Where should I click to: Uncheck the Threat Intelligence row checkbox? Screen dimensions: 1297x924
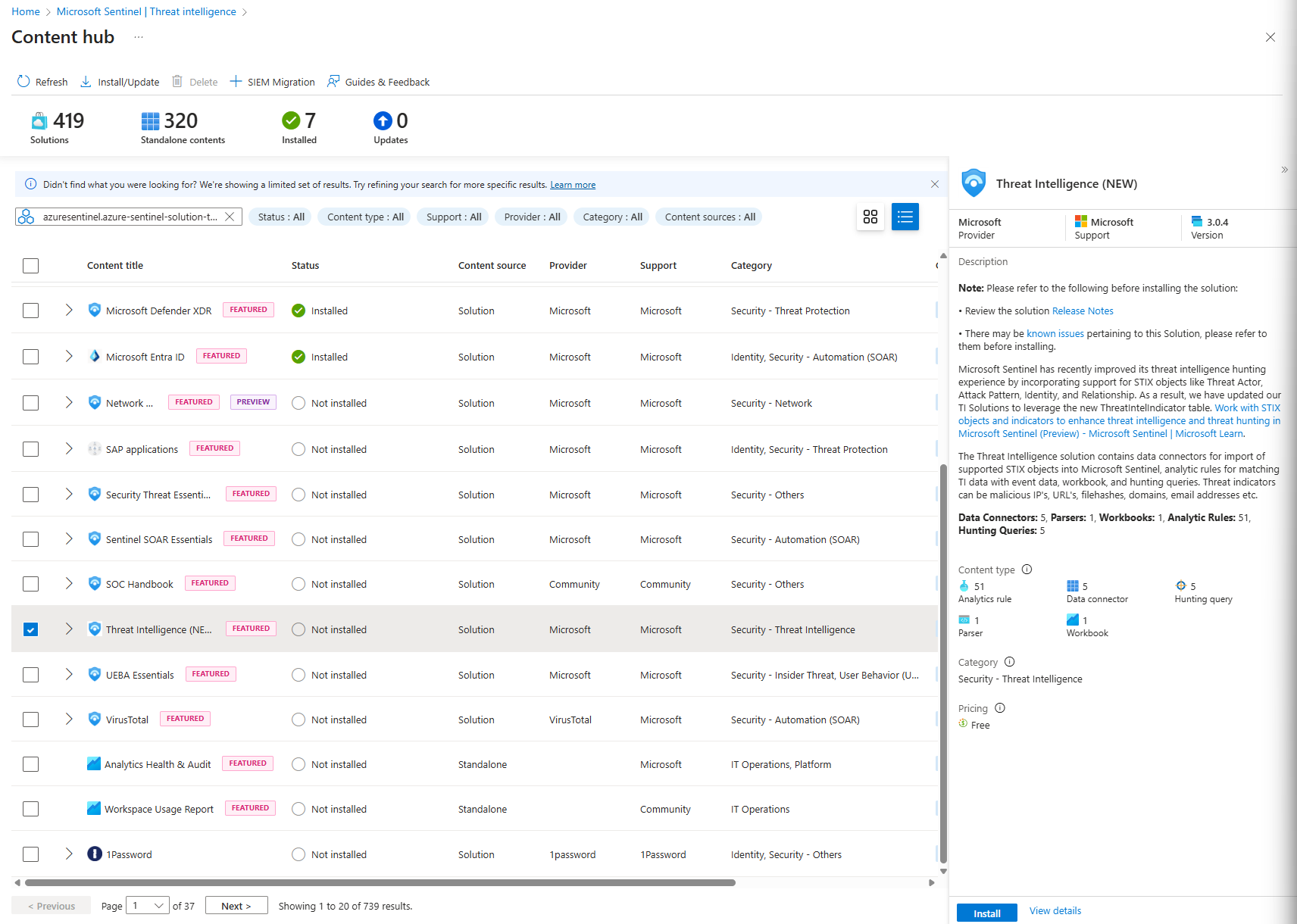click(x=30, y=629)
